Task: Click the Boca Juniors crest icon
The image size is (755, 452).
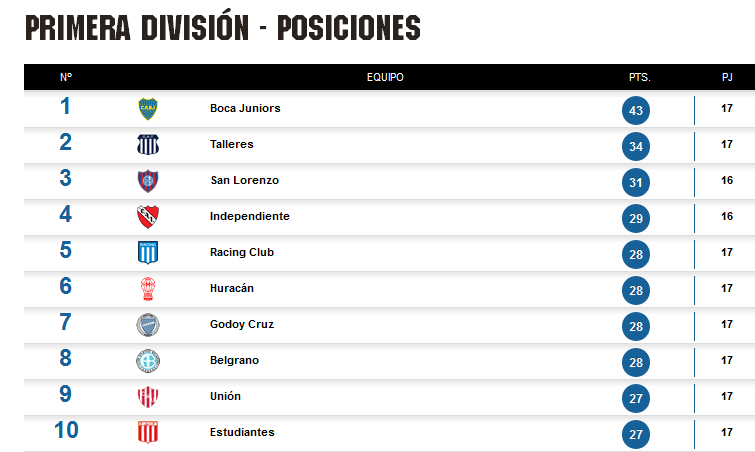Action: 148,109
